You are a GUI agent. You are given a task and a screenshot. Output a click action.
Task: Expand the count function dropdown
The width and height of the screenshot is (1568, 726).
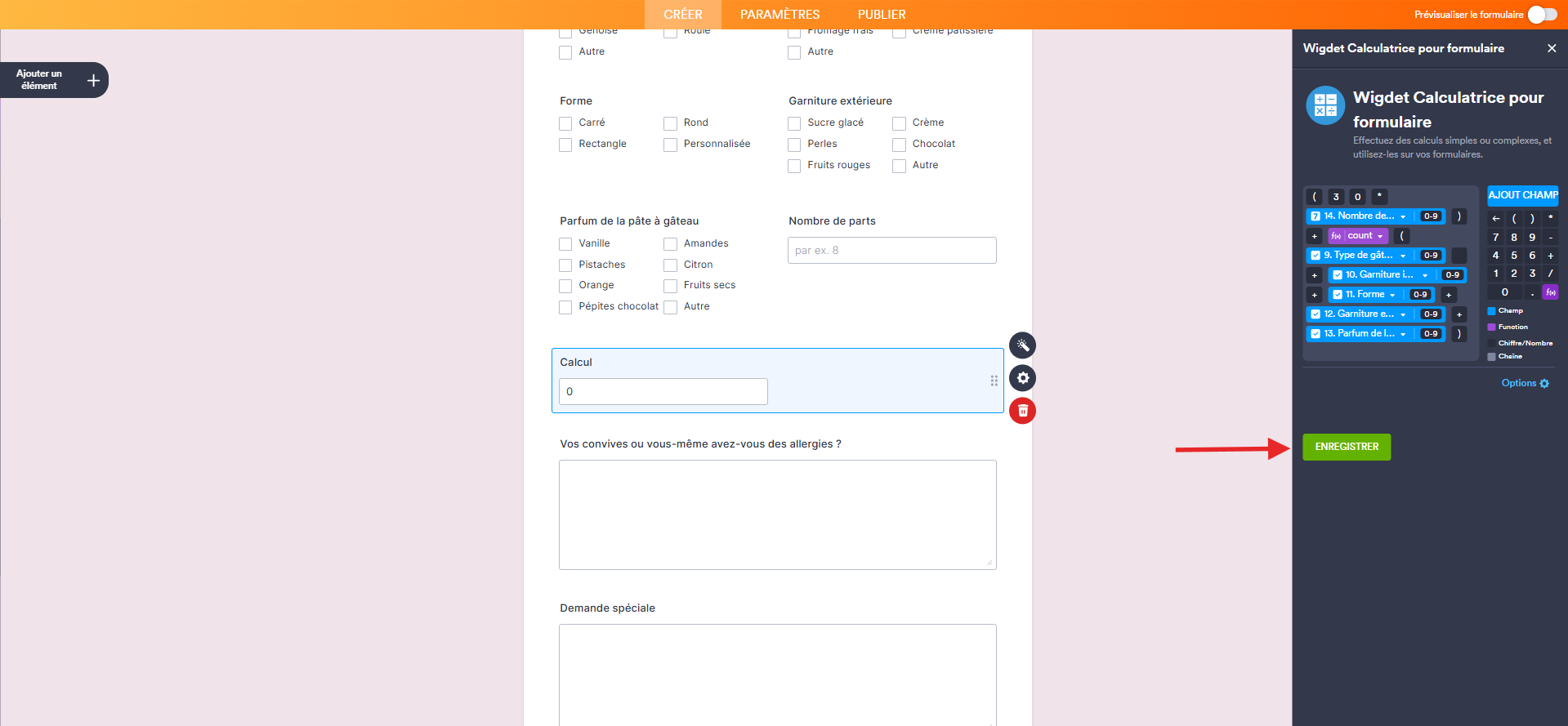tap(1380, 236)
